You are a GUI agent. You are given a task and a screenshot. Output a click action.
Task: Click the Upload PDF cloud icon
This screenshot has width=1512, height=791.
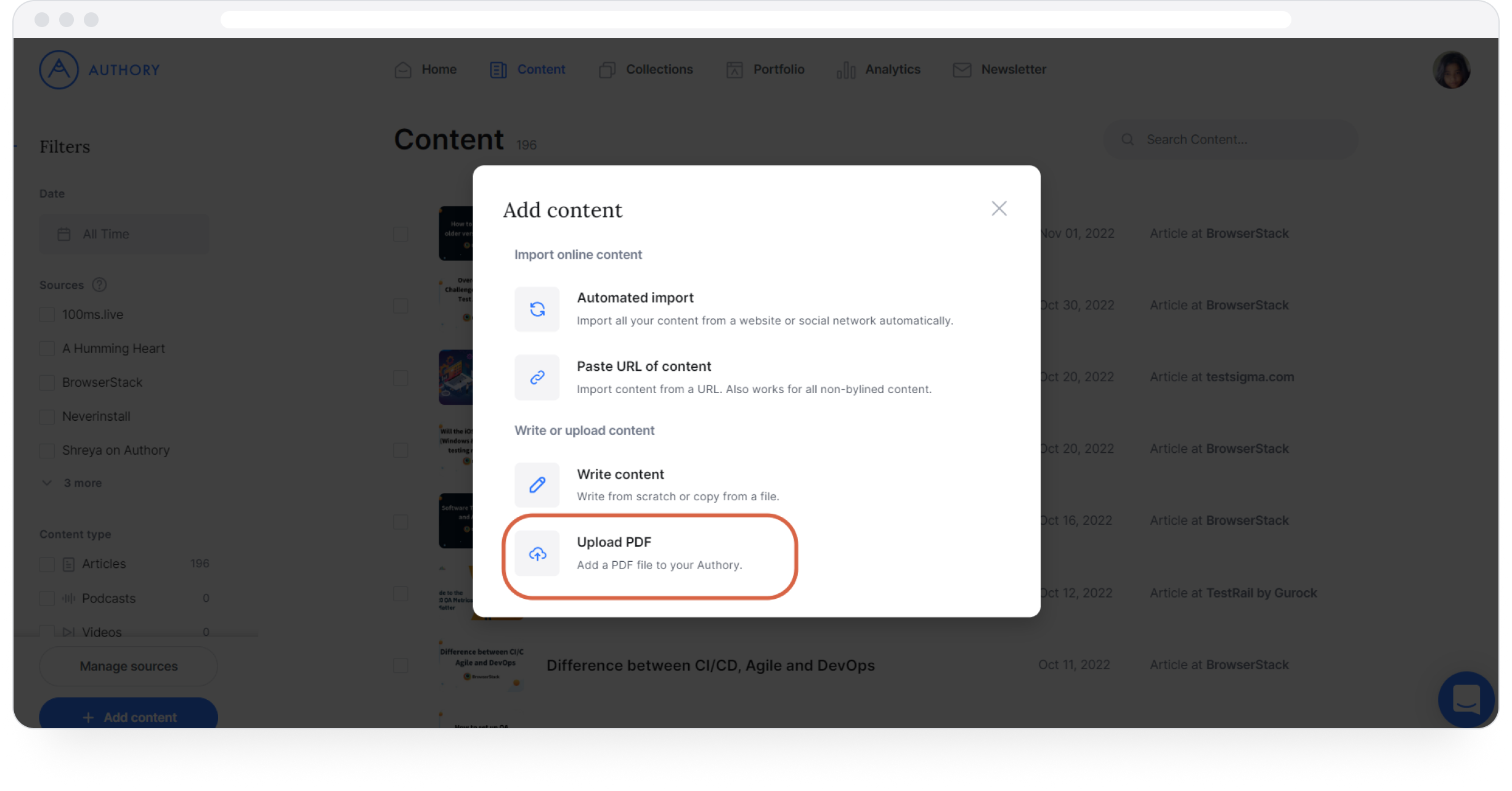[x=537, y=554]
